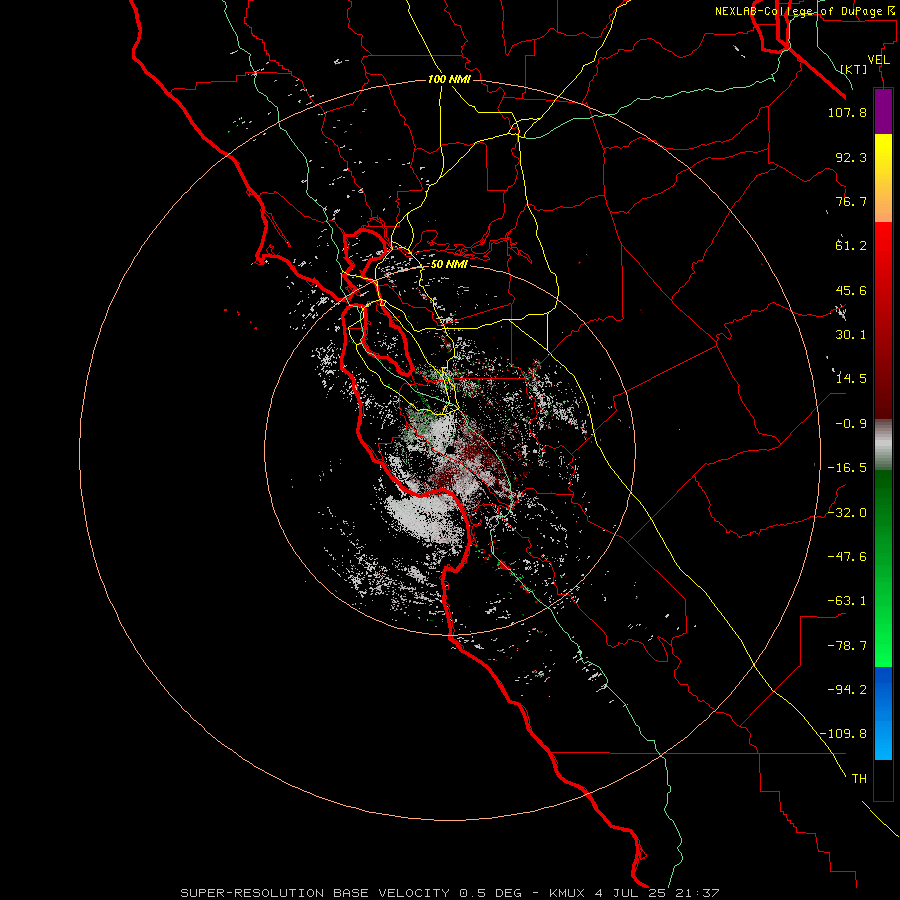Click the -32.0 velocity scale value
Image resolution: width=900 pixels, height=900 pixels.
[847, 513]
